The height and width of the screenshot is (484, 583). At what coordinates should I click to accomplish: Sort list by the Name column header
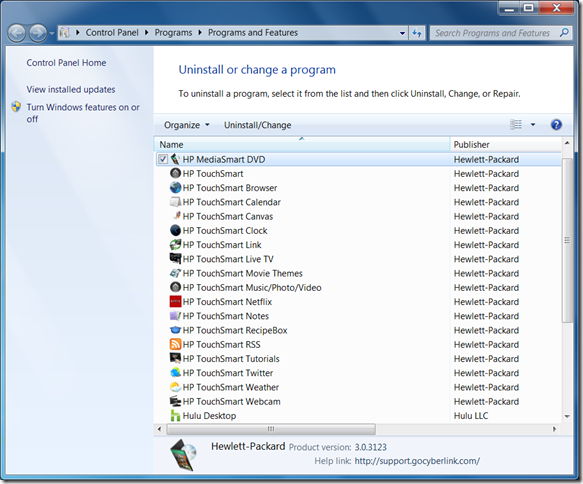(x=302, y=144)
